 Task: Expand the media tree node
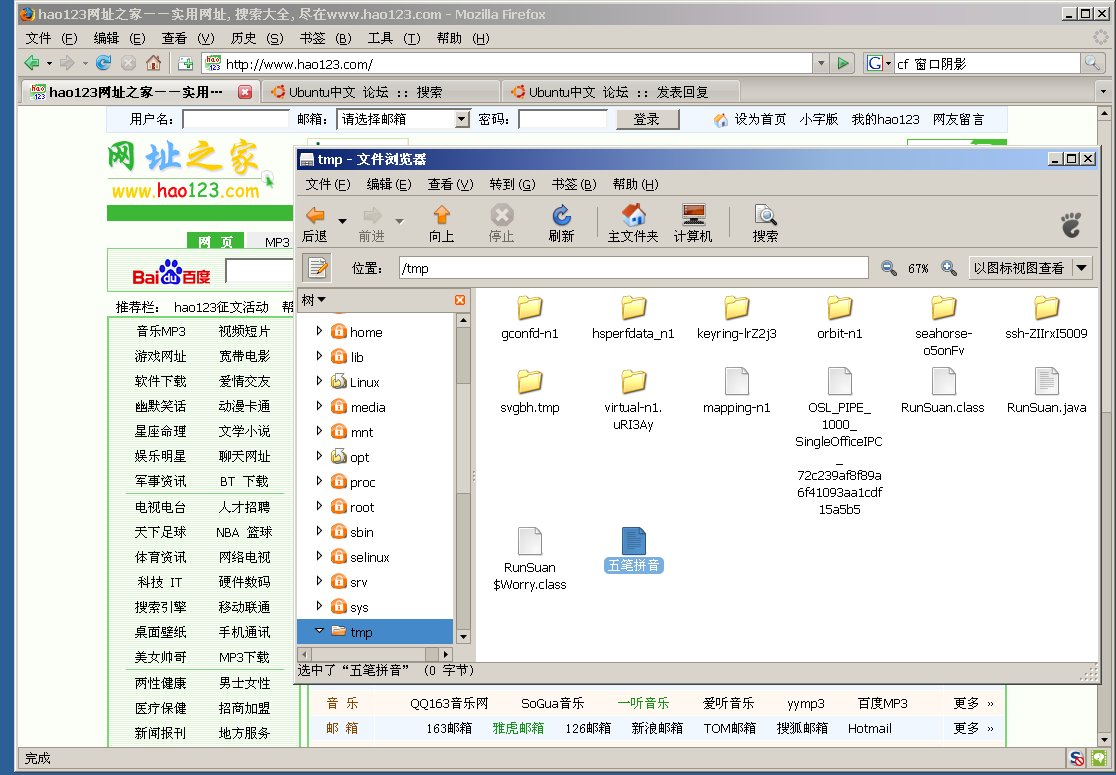(x=319, y=406)
